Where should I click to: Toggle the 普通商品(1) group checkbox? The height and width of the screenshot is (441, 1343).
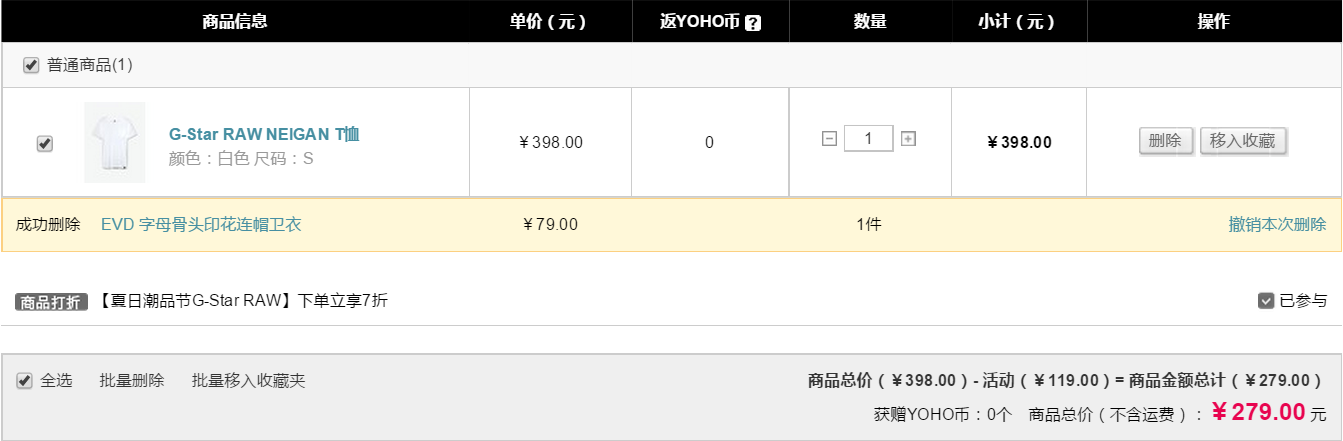[x=31, y=65]
